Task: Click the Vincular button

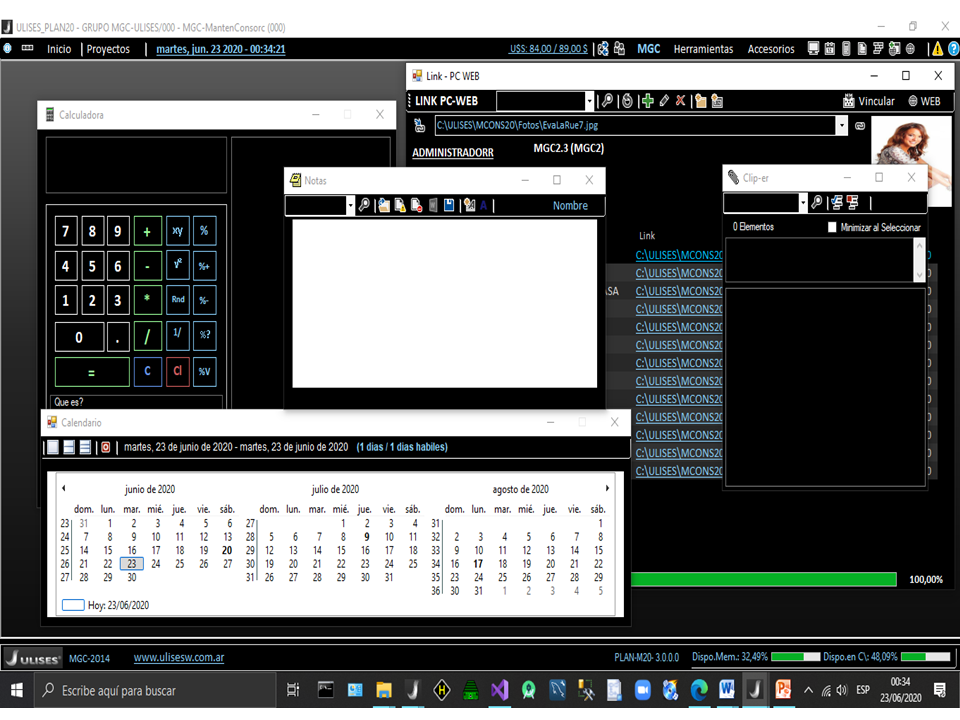Action: pyautogui.click(x=868, y=101)
